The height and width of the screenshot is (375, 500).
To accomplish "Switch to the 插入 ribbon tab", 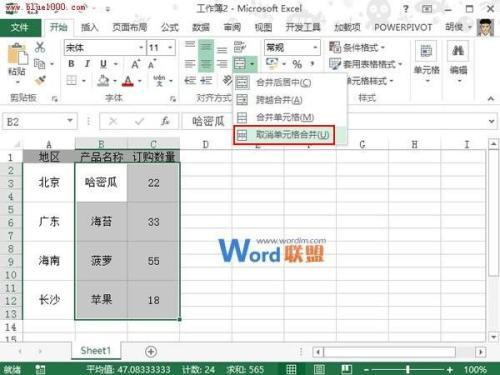I will coord(89,27).
